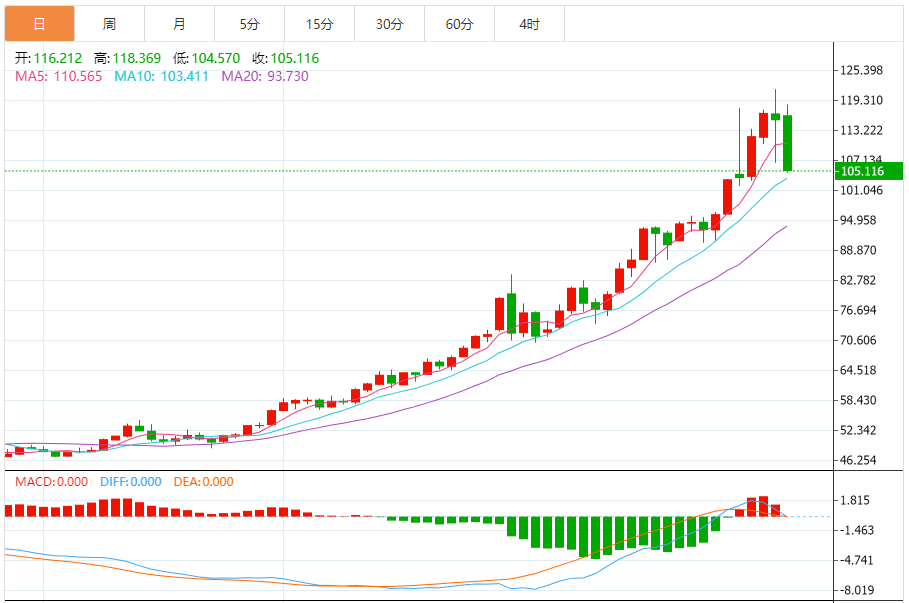
Task: Click the latest green candlestick at far right
Action: tap(788, 142)
